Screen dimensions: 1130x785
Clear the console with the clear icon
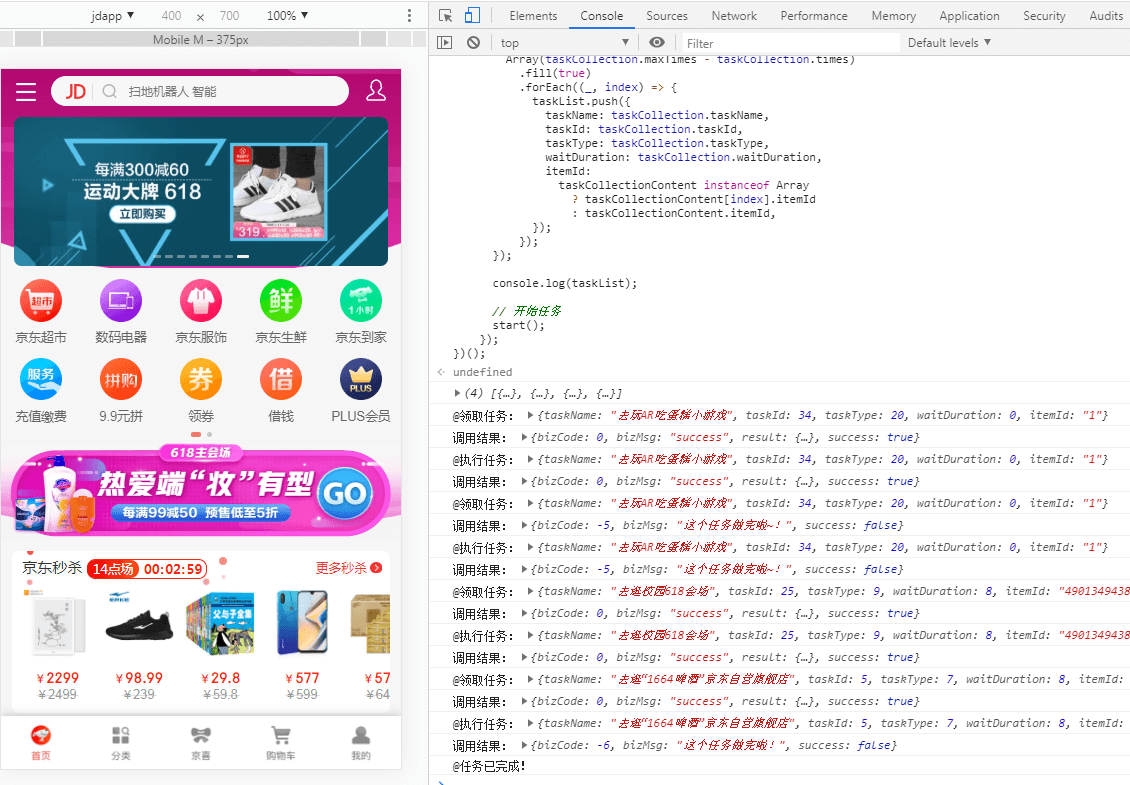(x=473, y=43)
